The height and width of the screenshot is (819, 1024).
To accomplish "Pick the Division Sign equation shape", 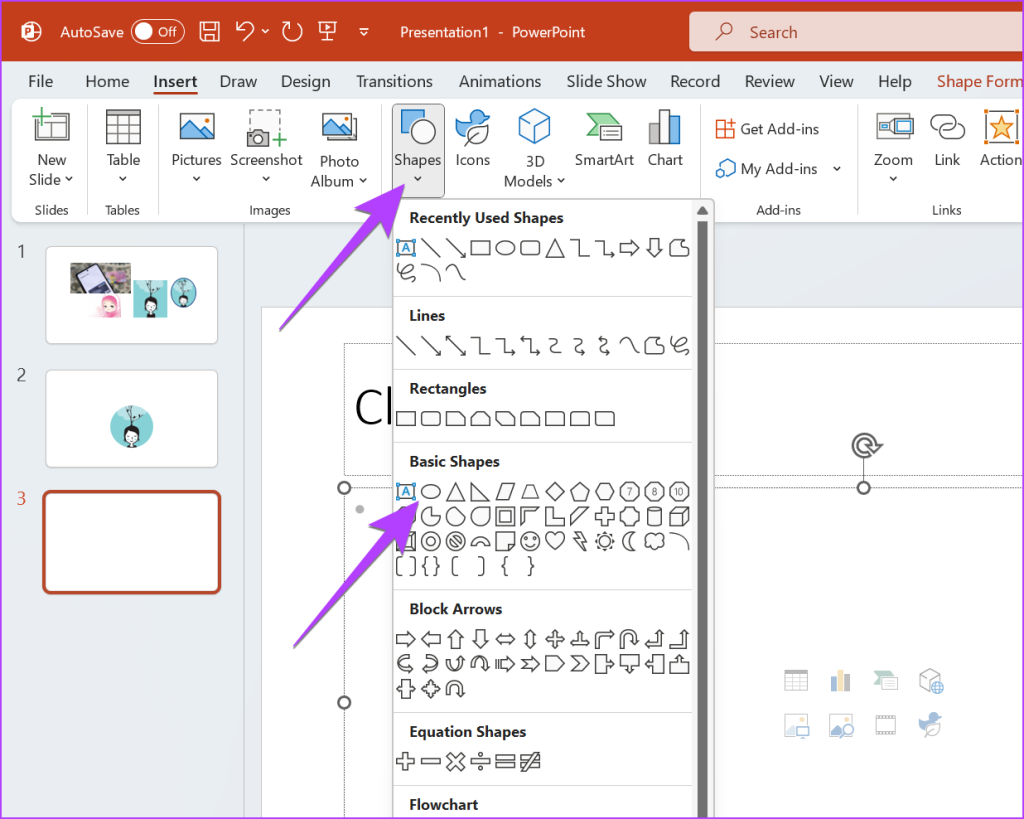I will coord(480,762).
